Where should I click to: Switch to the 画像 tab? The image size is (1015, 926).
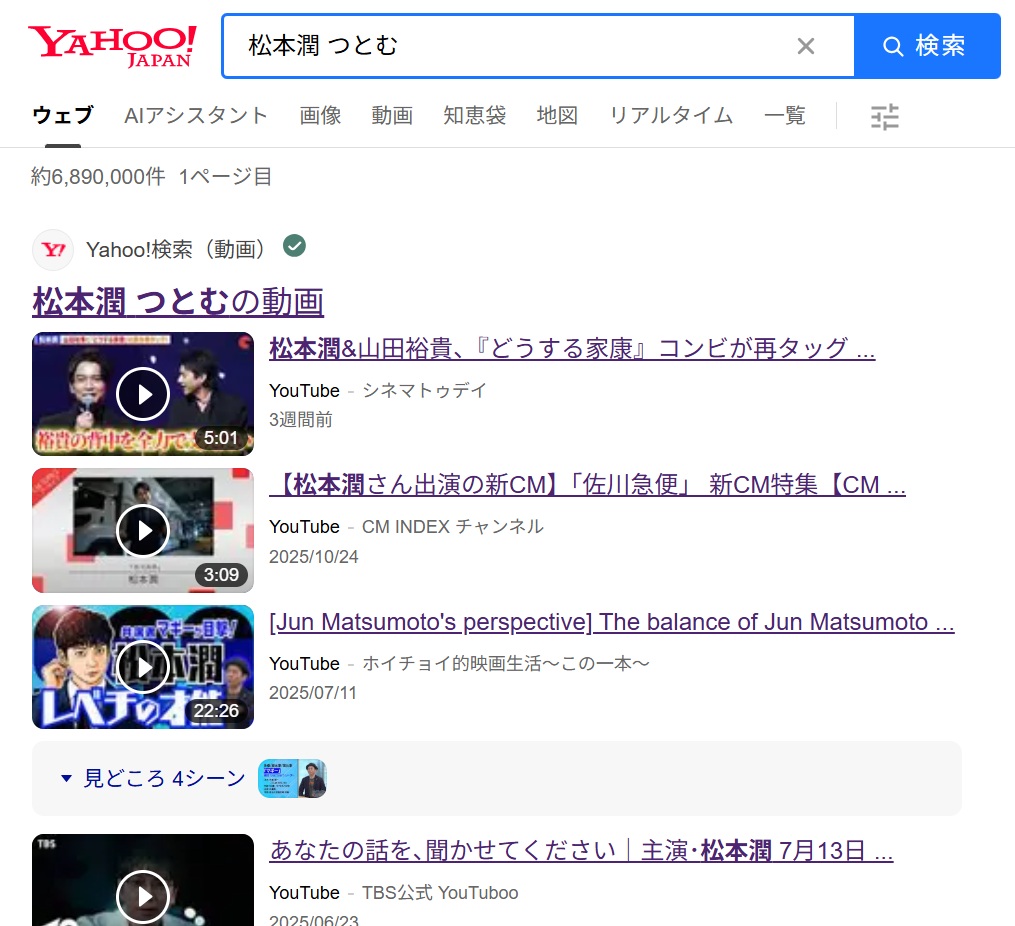pos(320,116)
